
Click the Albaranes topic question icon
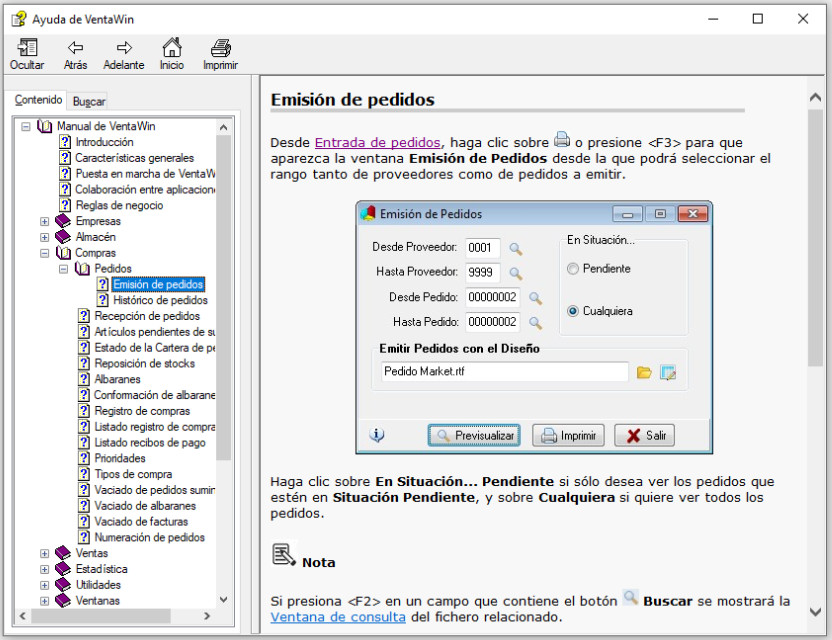[84, 379]
